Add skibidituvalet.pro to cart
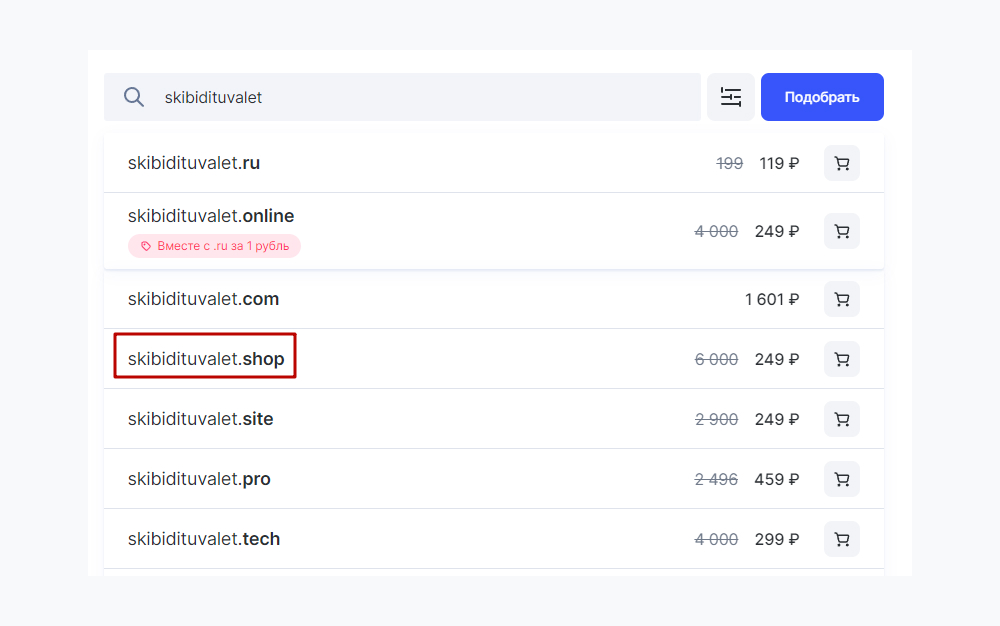Image resolution: width=1000 pixels, height=626 pixels. tap(841, 479)
